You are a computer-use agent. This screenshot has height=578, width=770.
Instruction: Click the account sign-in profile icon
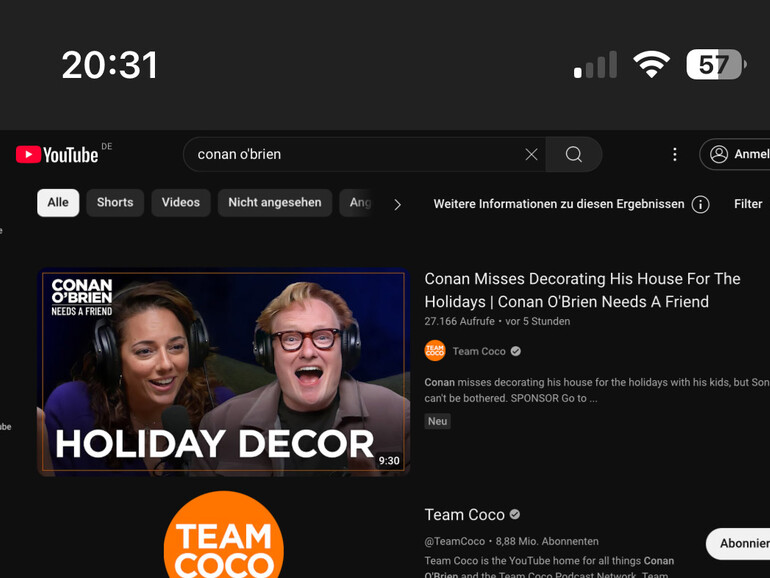click(x=719, y=154)
